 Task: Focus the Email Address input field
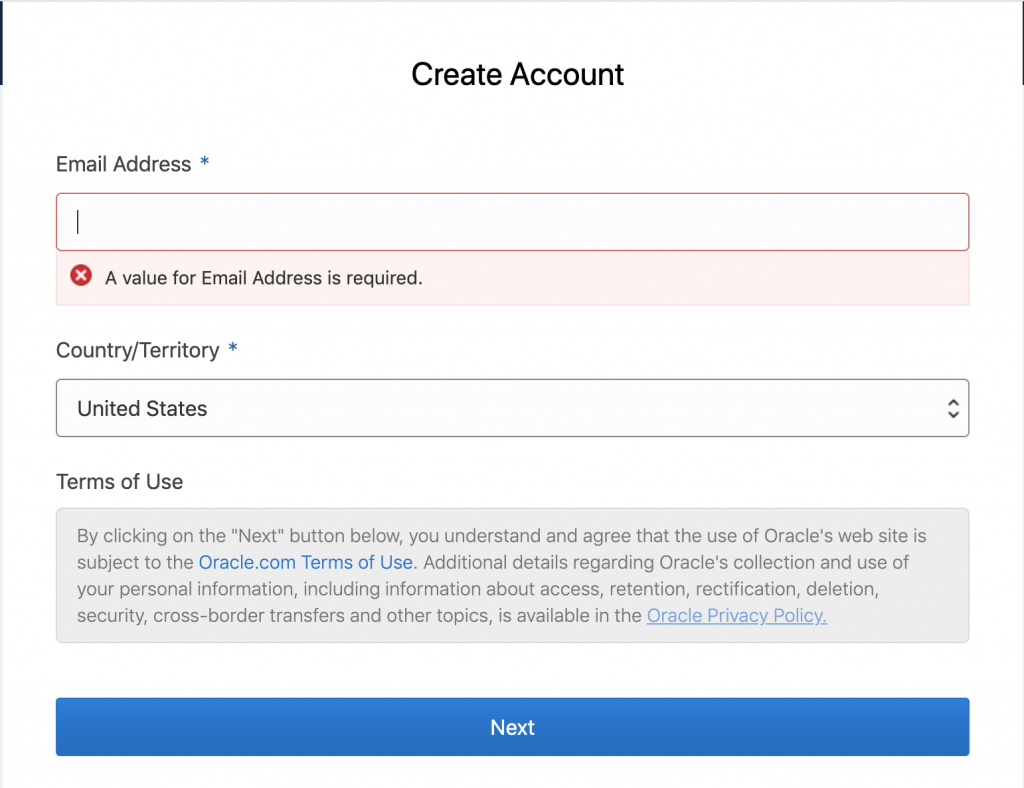pyautogui.click(x=512, y=222)
